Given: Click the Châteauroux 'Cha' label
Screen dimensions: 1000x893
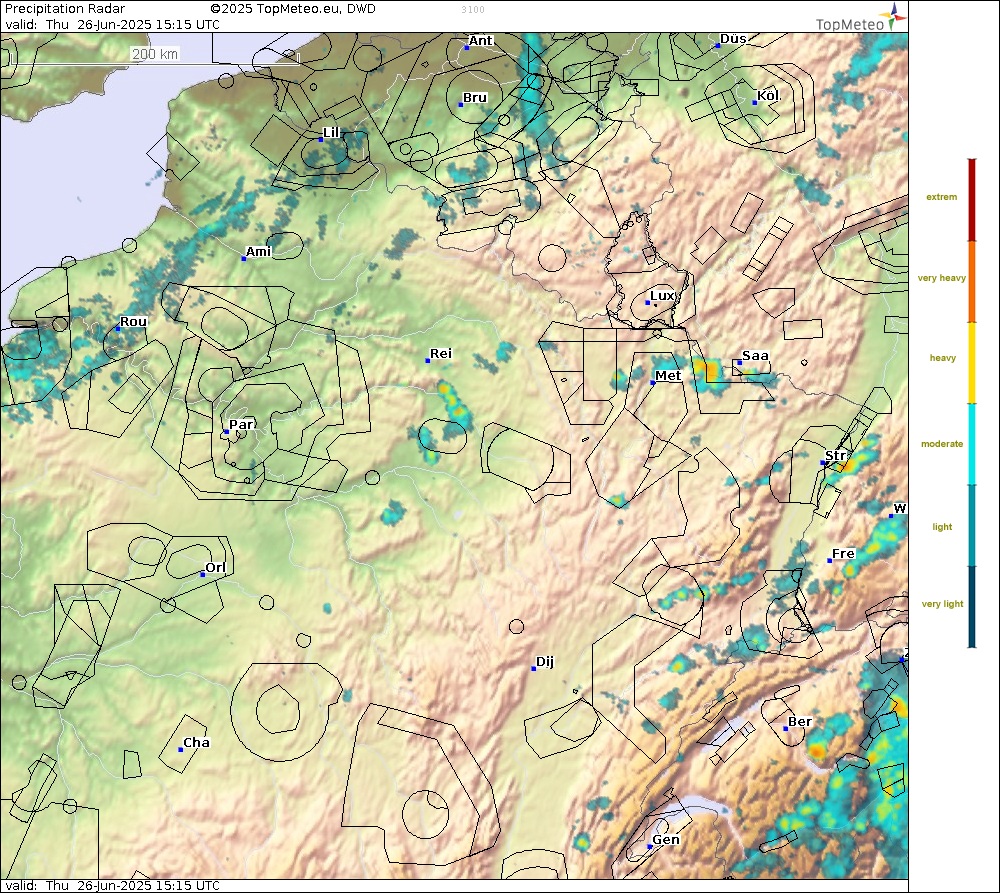Looking at the screenshot, I should click(196, 743).
